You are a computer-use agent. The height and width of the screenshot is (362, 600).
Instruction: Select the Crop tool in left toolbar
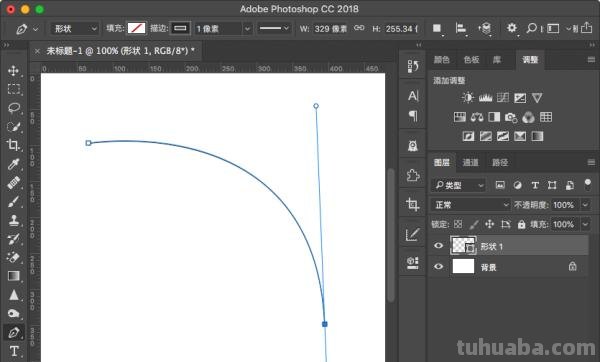coord(13,145)
